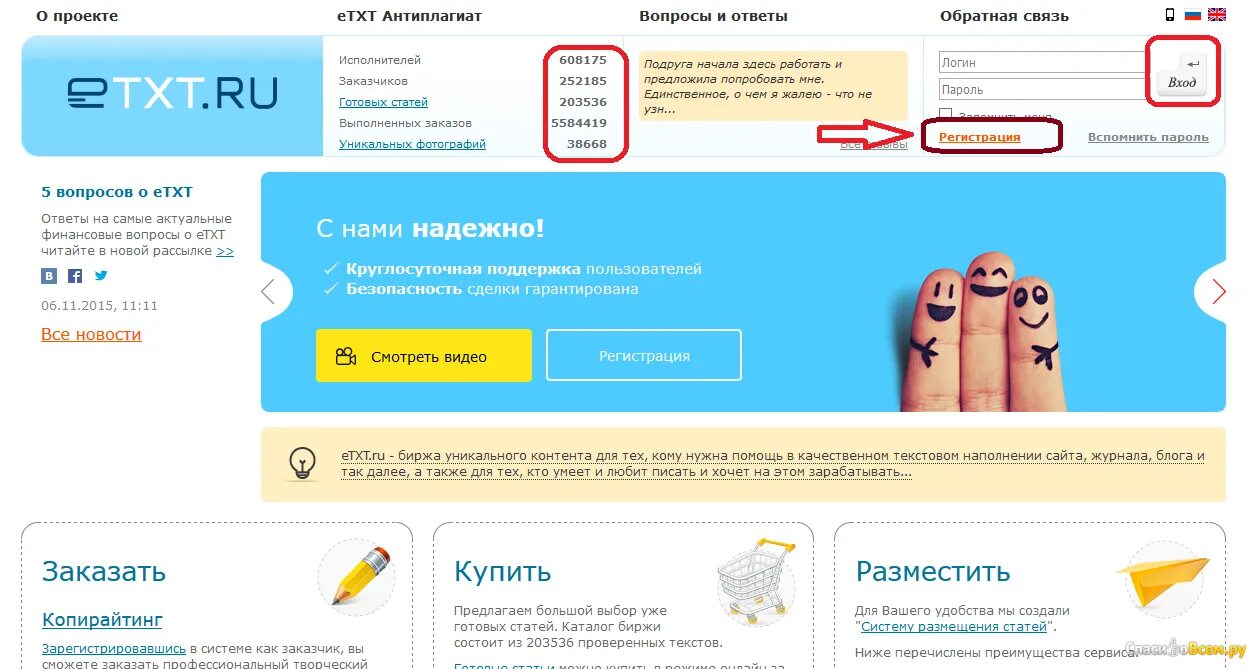Open the VK social icon
Image resolution: width=1259 pixels, height=669 pixels.
point(49,276)
